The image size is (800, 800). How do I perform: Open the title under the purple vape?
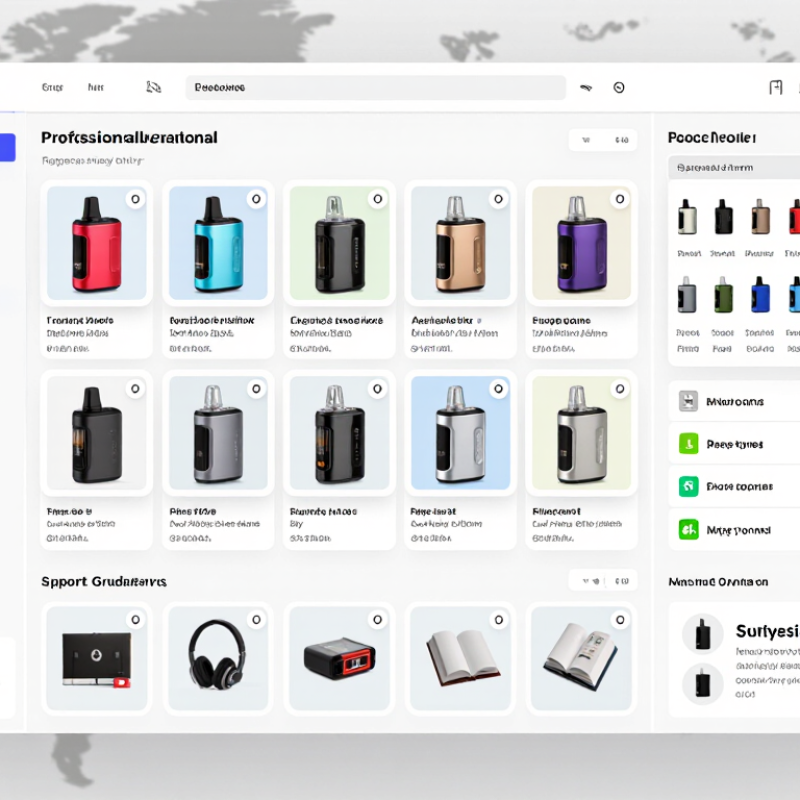click(x=561, y=320)
